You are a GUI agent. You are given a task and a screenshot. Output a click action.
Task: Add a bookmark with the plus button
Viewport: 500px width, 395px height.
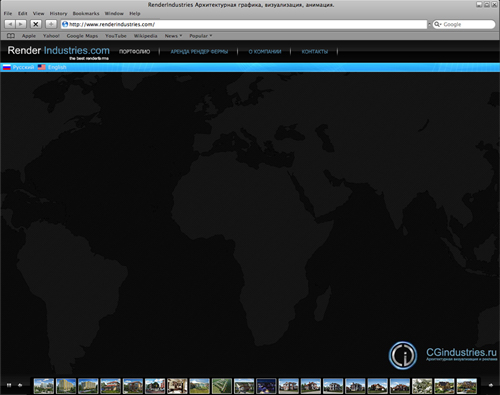coord(51,24)
